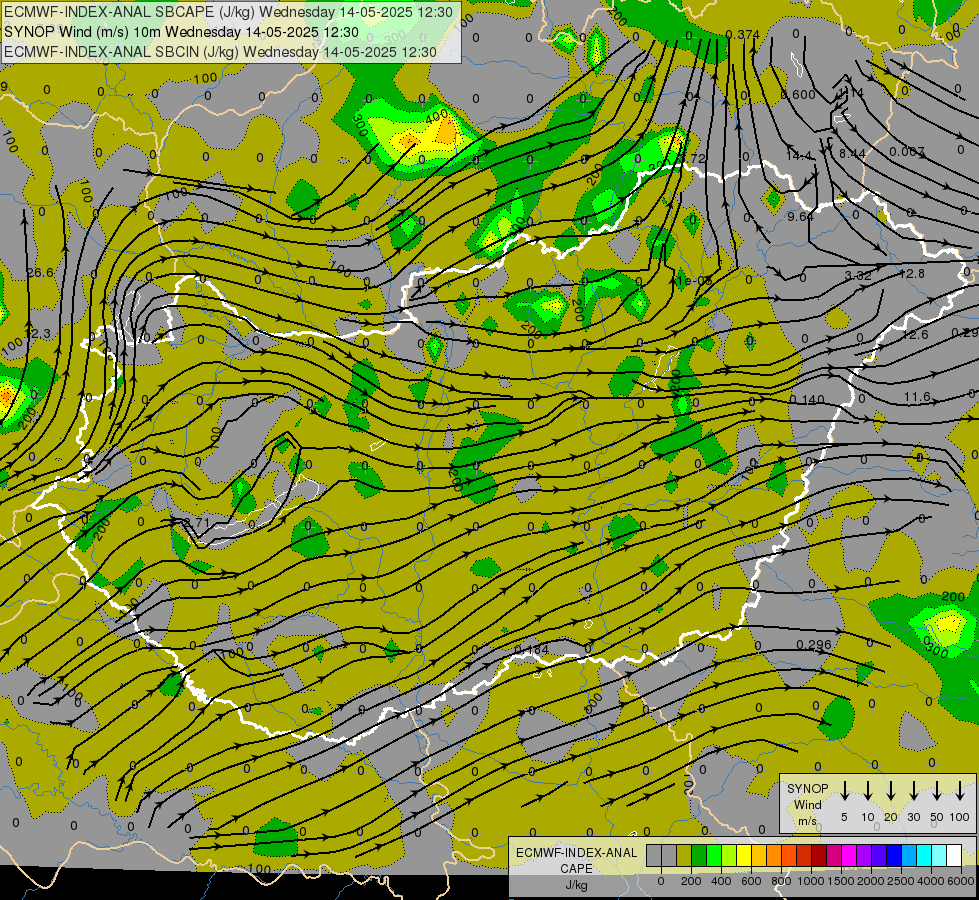Click the 0.140 value on the map
979x900 pixels.
click(x=807, y=400)
